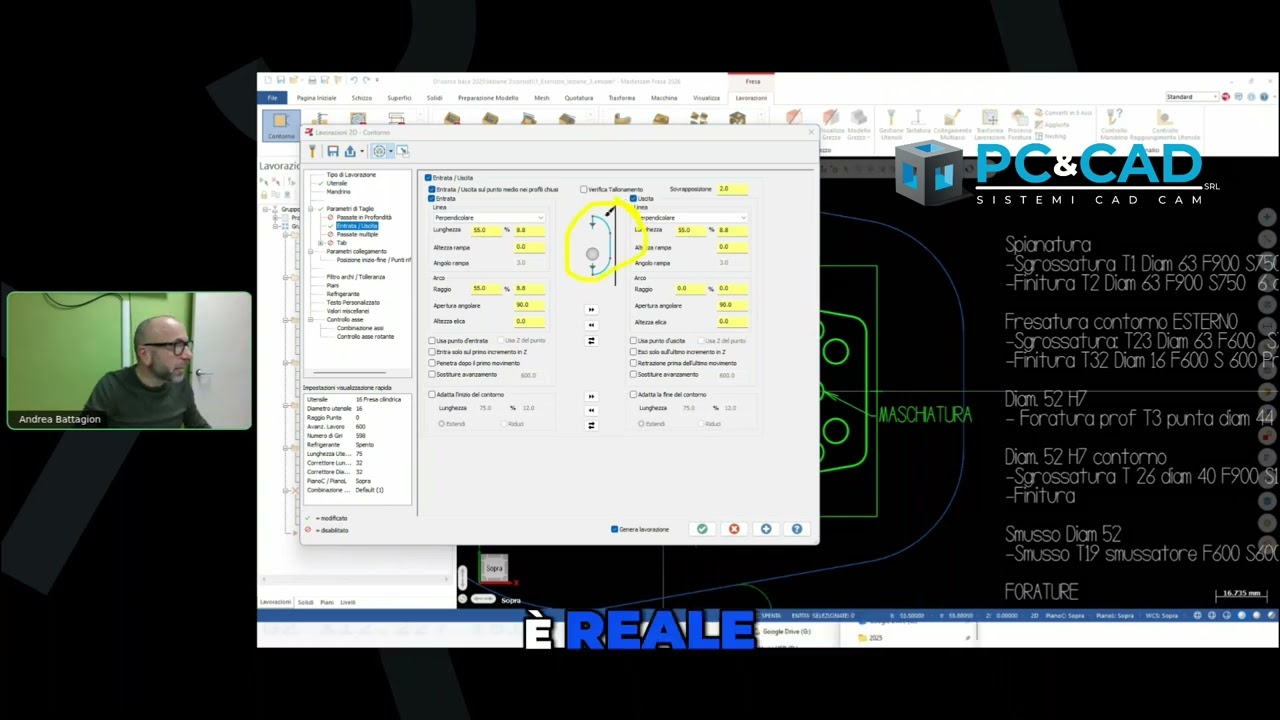Screen dimensions: 1280x720
Task: Click the blue plus Apply button
Action: (x=766, y=529)
